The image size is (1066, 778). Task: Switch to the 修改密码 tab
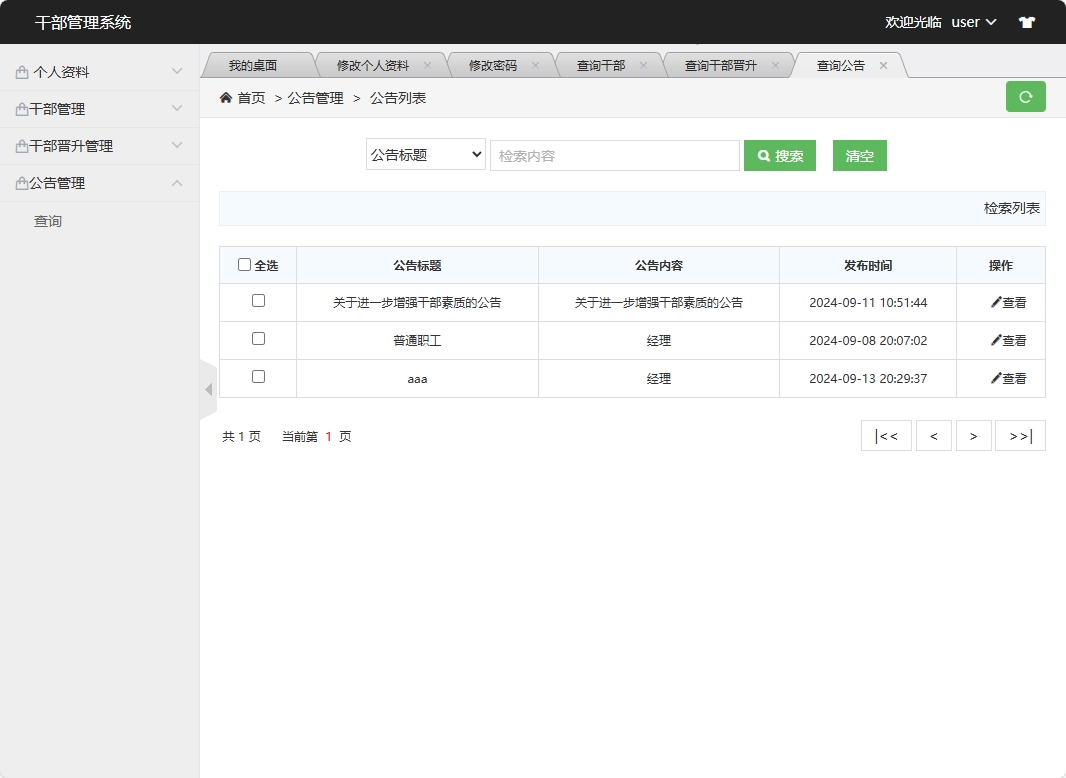[x=491, y=64]
